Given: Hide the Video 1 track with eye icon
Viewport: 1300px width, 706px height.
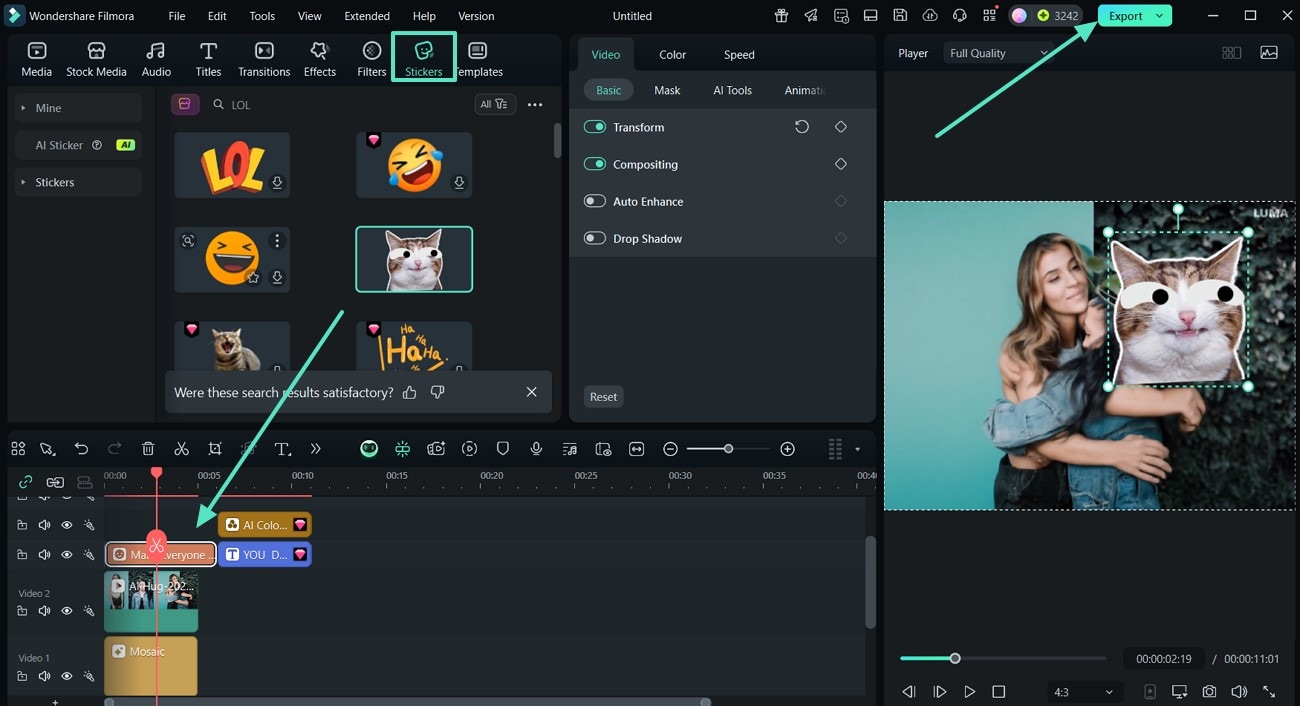Looking at the screenshot, I should coord(67,676).
